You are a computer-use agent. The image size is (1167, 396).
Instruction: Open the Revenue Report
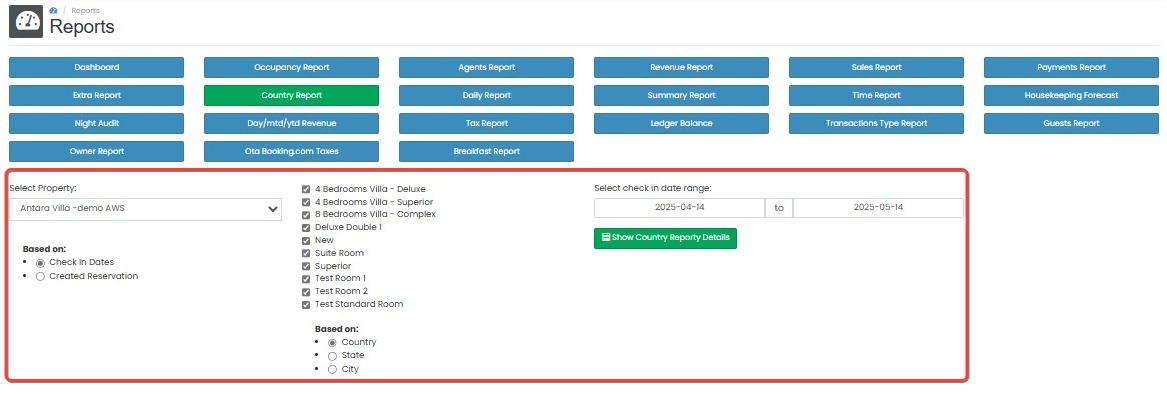click(681, 67)
